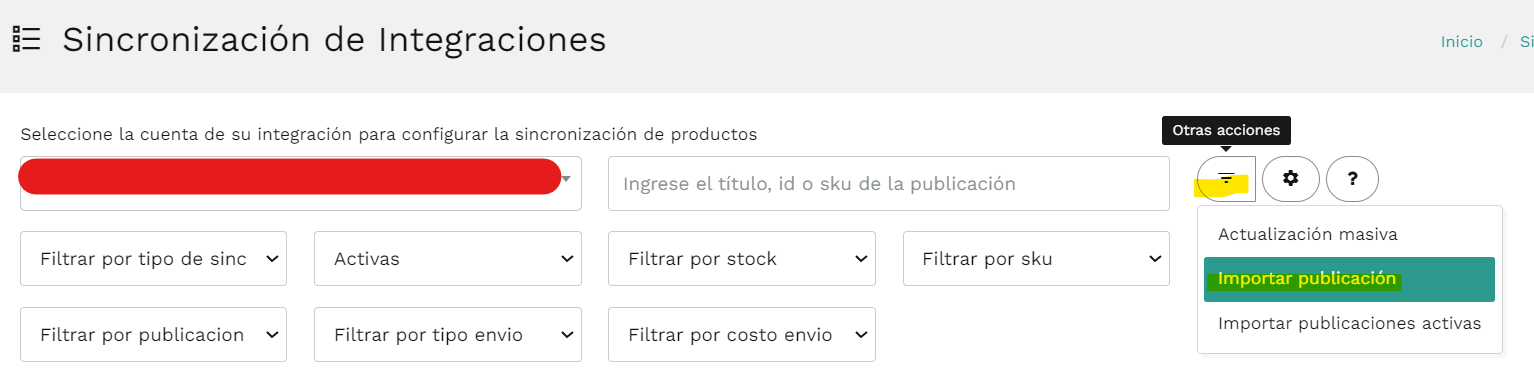Screen dimensions: 1534x372
Task: Focus the title, id or sku search field
Action: click(889, 184)
